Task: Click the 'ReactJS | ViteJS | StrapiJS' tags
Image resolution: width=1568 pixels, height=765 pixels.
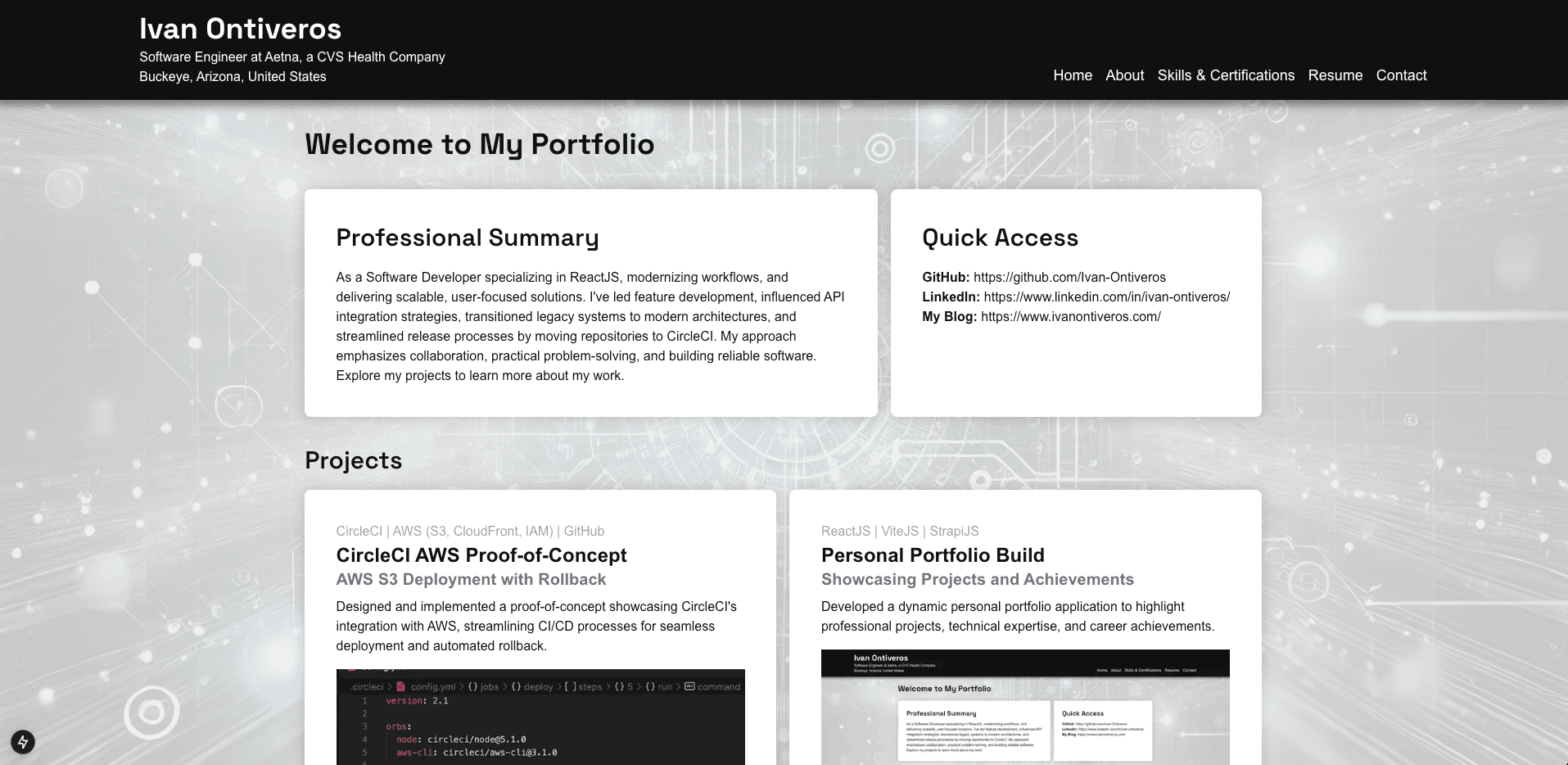Action: [900, 531]
